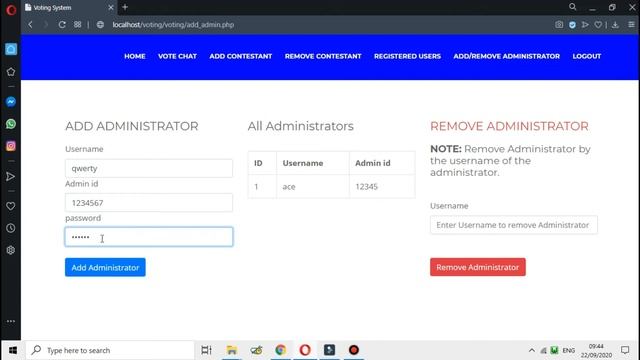Open ADD CONTESTANT page
This screenshot has width=640, height=360.
pos(240,56)
